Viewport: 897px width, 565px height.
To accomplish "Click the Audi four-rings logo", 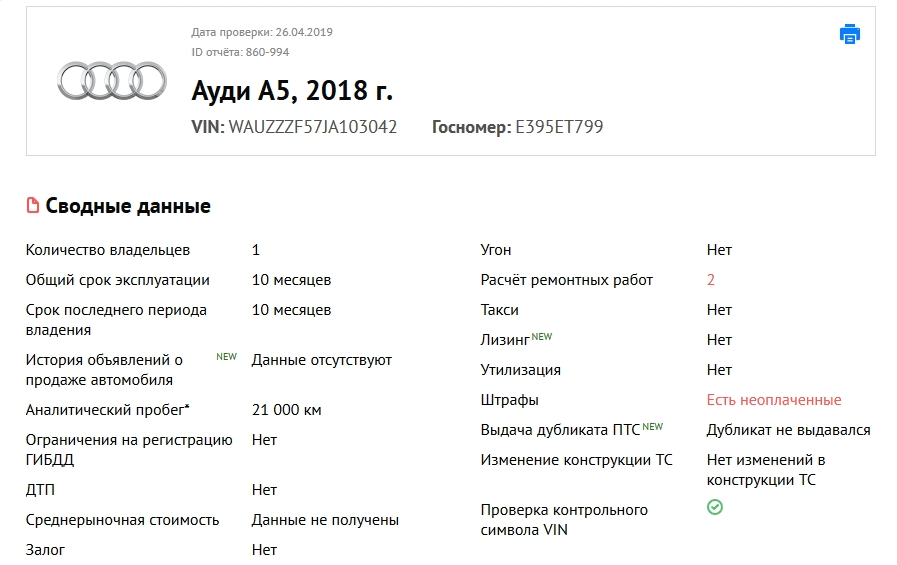I will pos(112,81).
